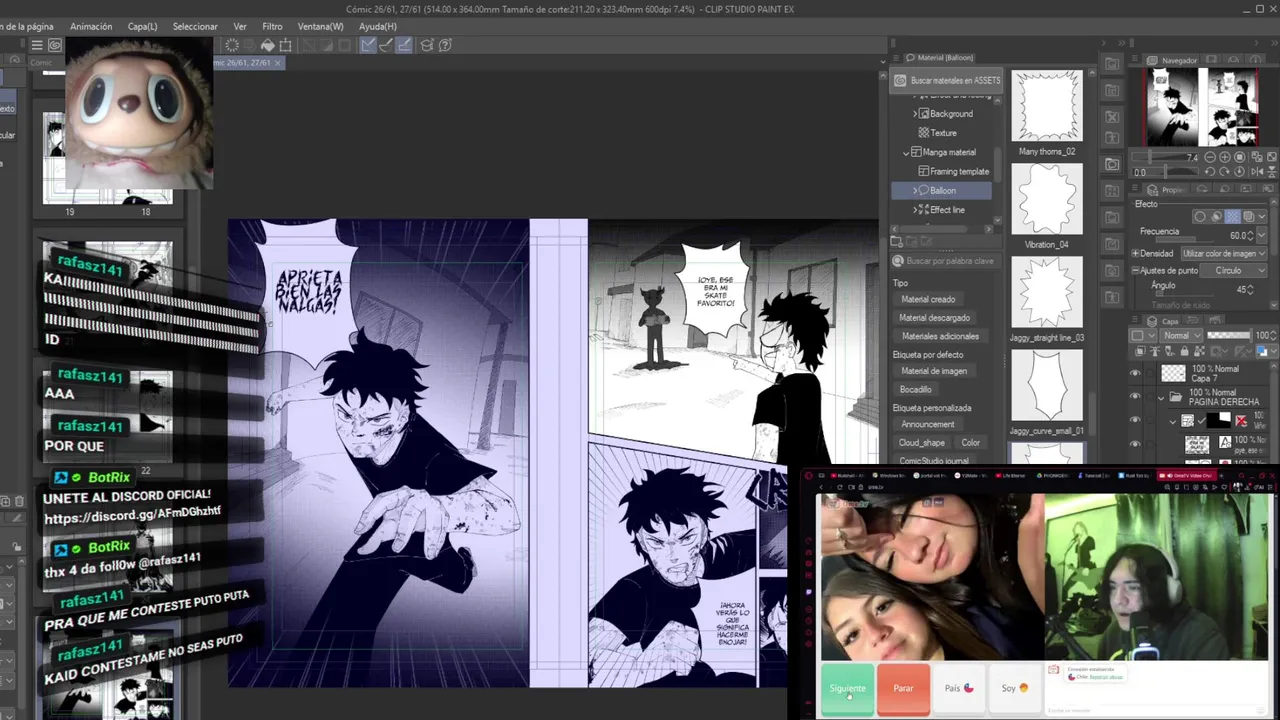Image resolution: width=1280 pixels, height=720 pixels.
Task: Click the Rotate left icon in Navigator
Action: tap(1210, 172)
